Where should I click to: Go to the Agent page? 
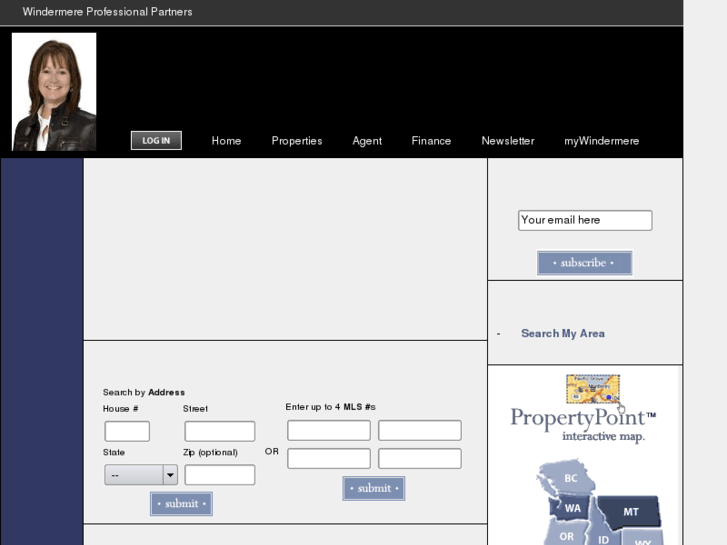[367, 141]
